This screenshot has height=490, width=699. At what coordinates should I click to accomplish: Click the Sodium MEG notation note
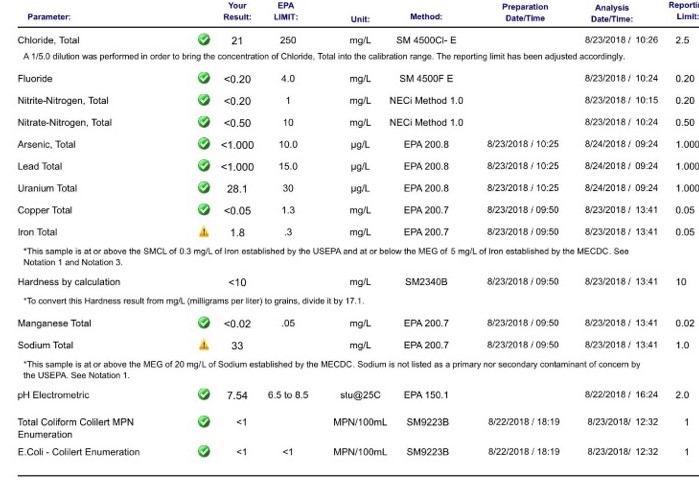pos(332,370)
